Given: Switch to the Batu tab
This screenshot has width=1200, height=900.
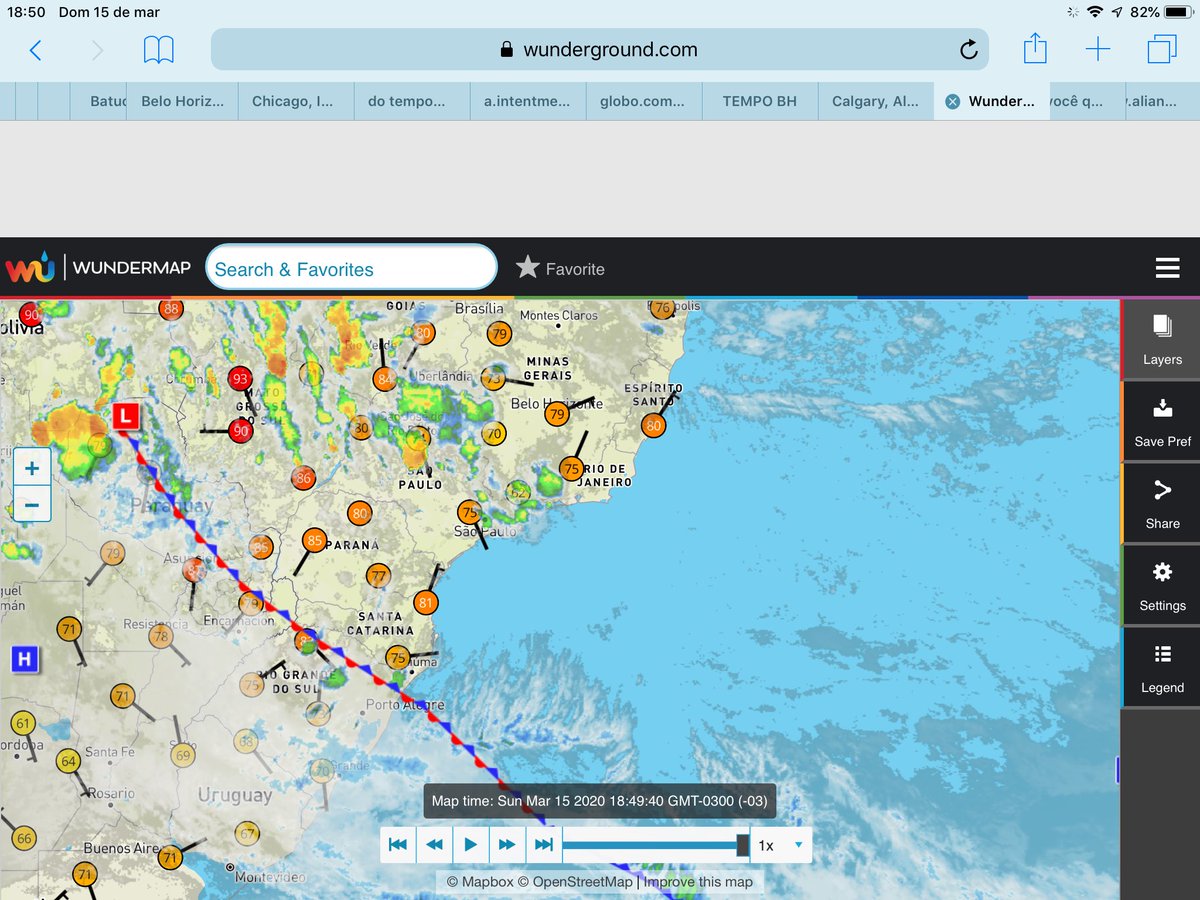Looking at the screenshot, I should [x=99, y=101].
